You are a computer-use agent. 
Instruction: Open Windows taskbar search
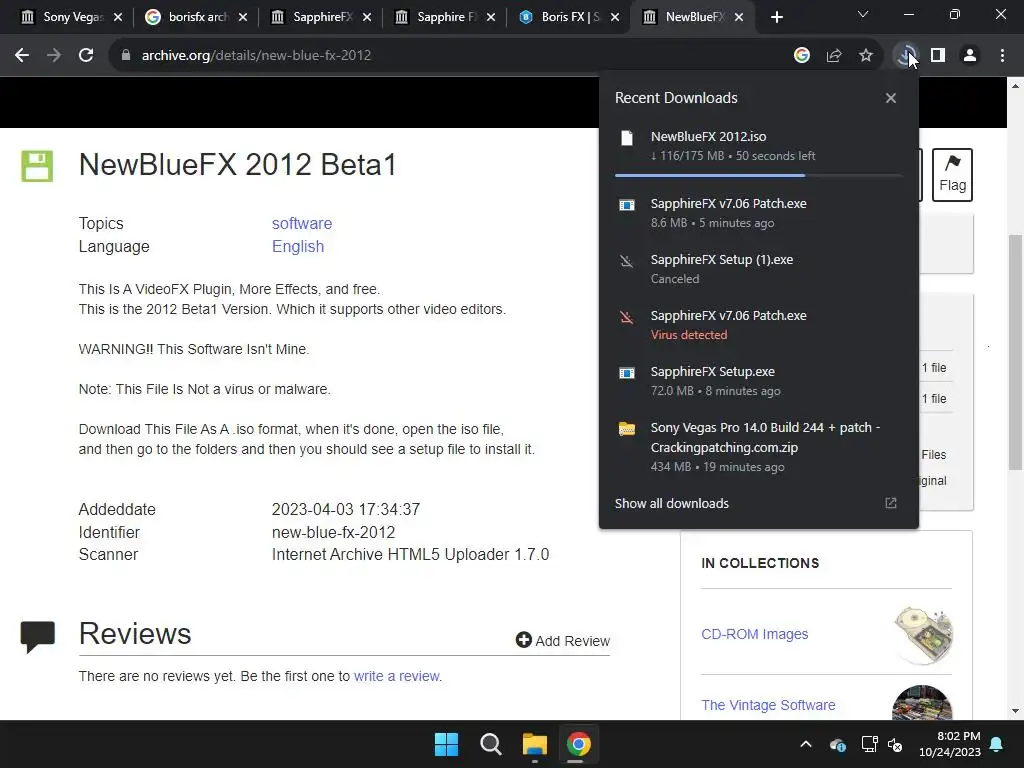tap(490, 744)
